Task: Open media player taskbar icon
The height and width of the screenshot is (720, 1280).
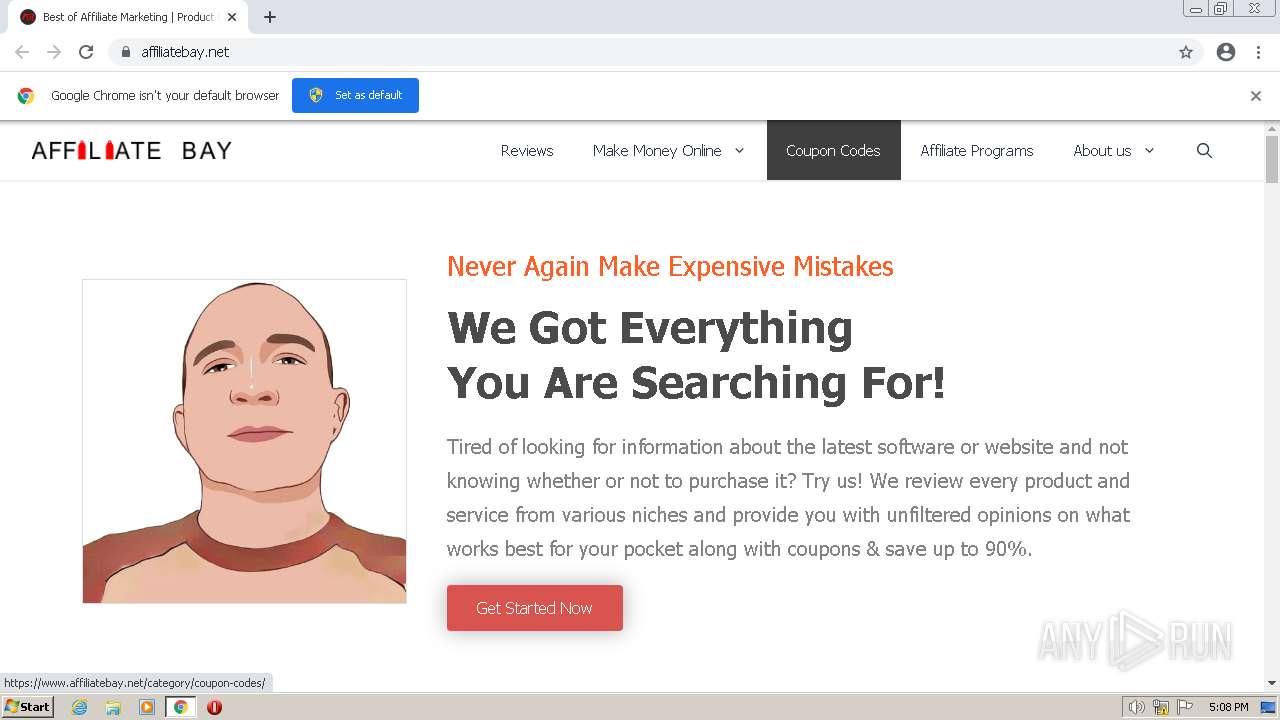Action: 147,707
